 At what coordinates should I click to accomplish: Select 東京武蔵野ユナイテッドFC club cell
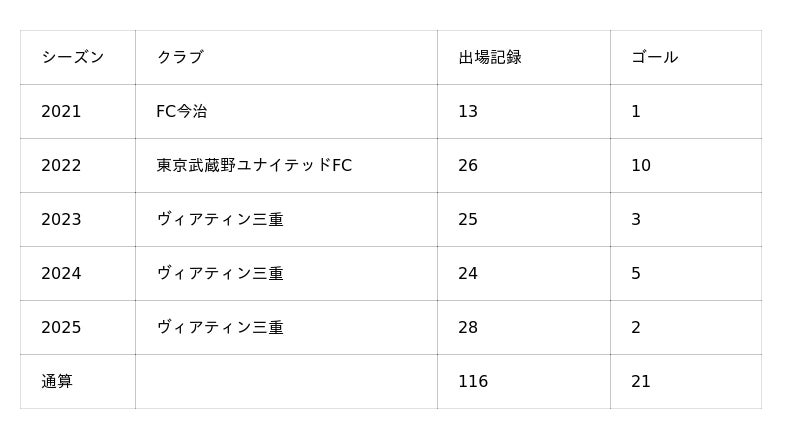(254, 165)
